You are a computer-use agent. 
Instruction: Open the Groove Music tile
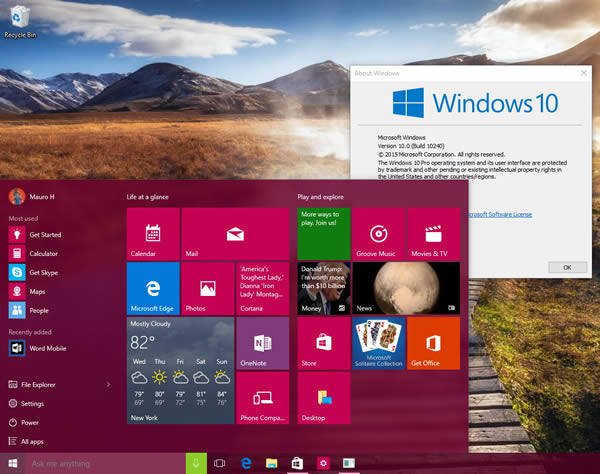[x=378, y=234]
